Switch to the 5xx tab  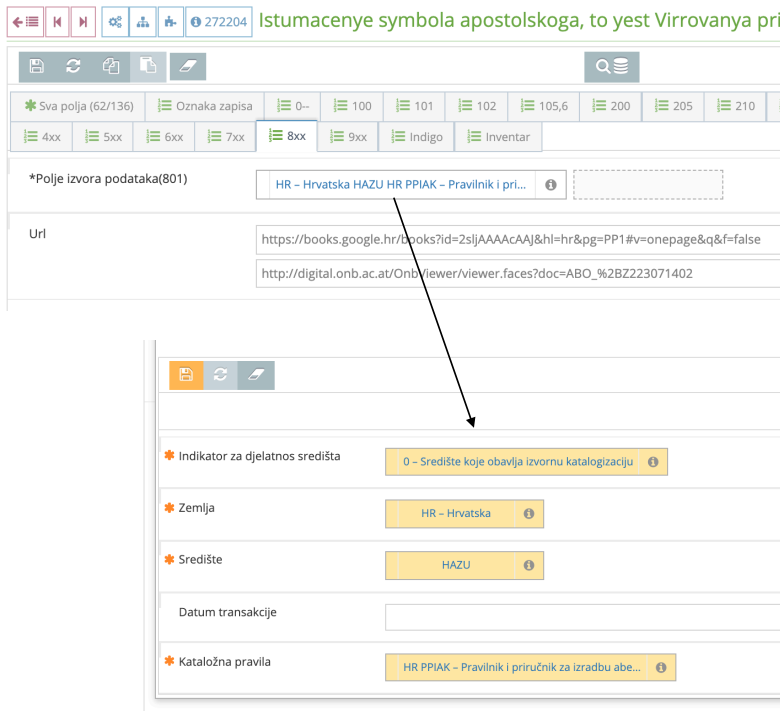tap(103, 136)
